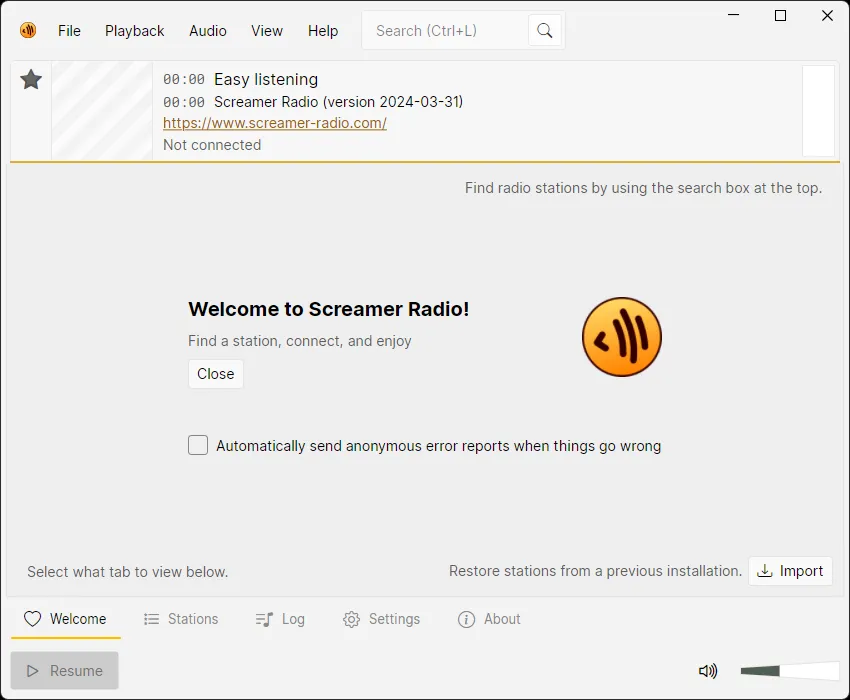The width and height of the screenshot is (850, 700).
Task: Click the station artwork placeholder thumbnail
Action: click(x=102, y=111)
